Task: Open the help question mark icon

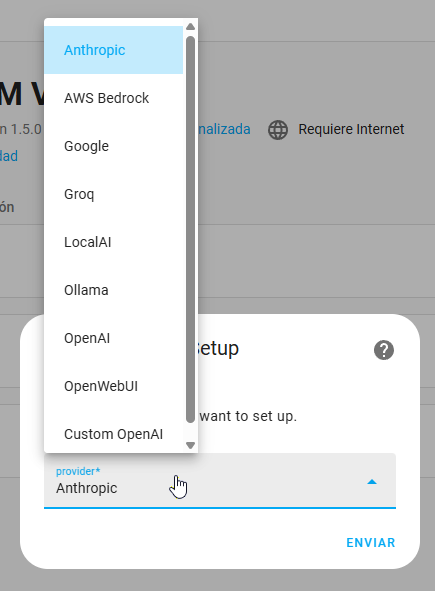Action: click(x=384, y=350)
